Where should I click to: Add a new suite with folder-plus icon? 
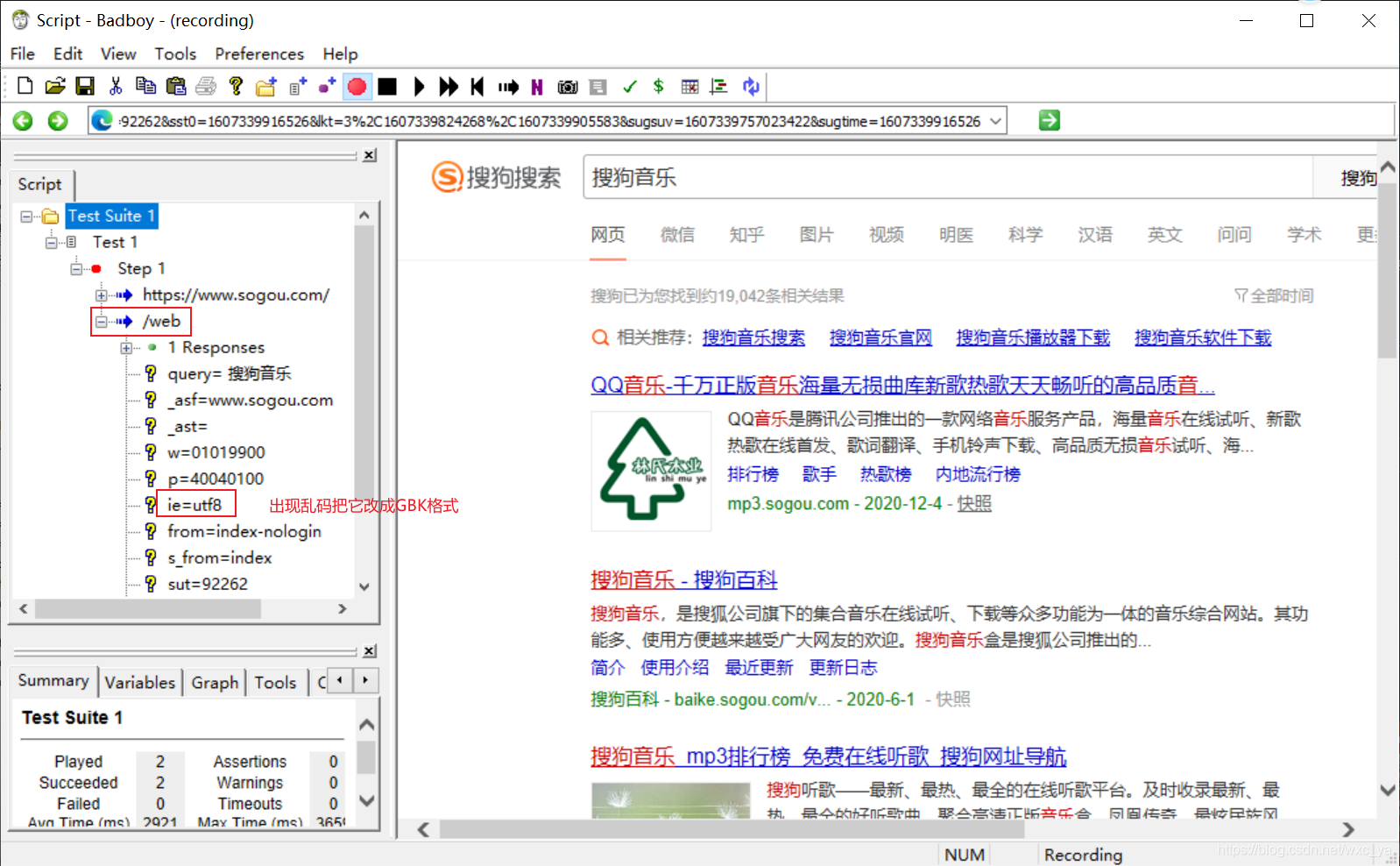pyautogui.click(x=266, y=86)
